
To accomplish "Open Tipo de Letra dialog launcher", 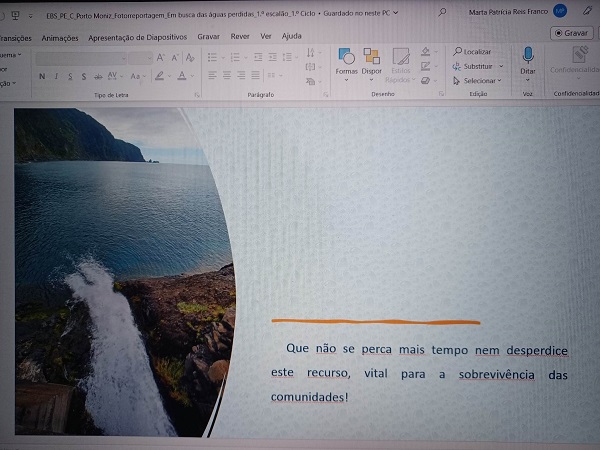I will pyautogui.click(x=197, y=95).
